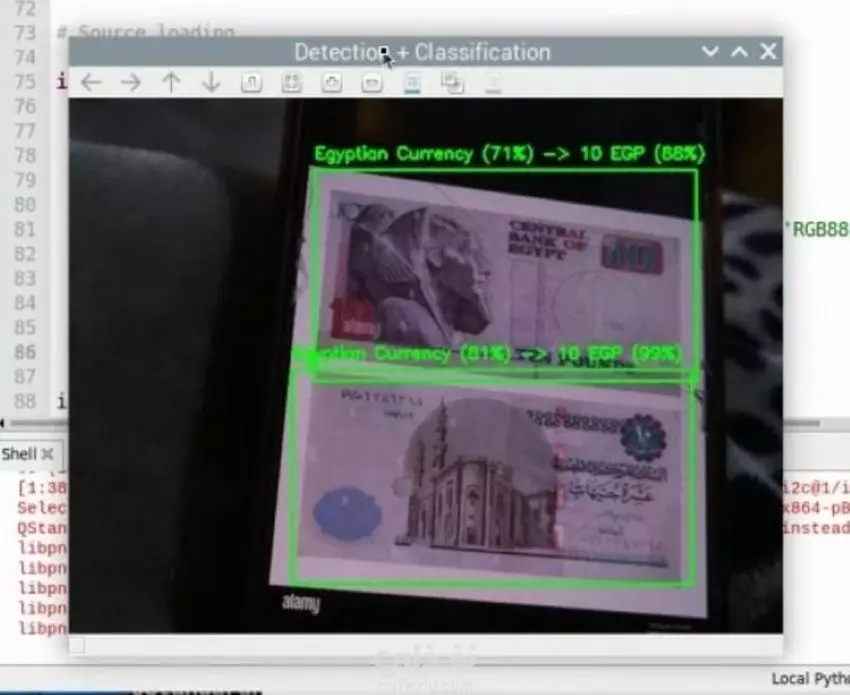Open the Local Python interpreter selector

pos(810,679)
